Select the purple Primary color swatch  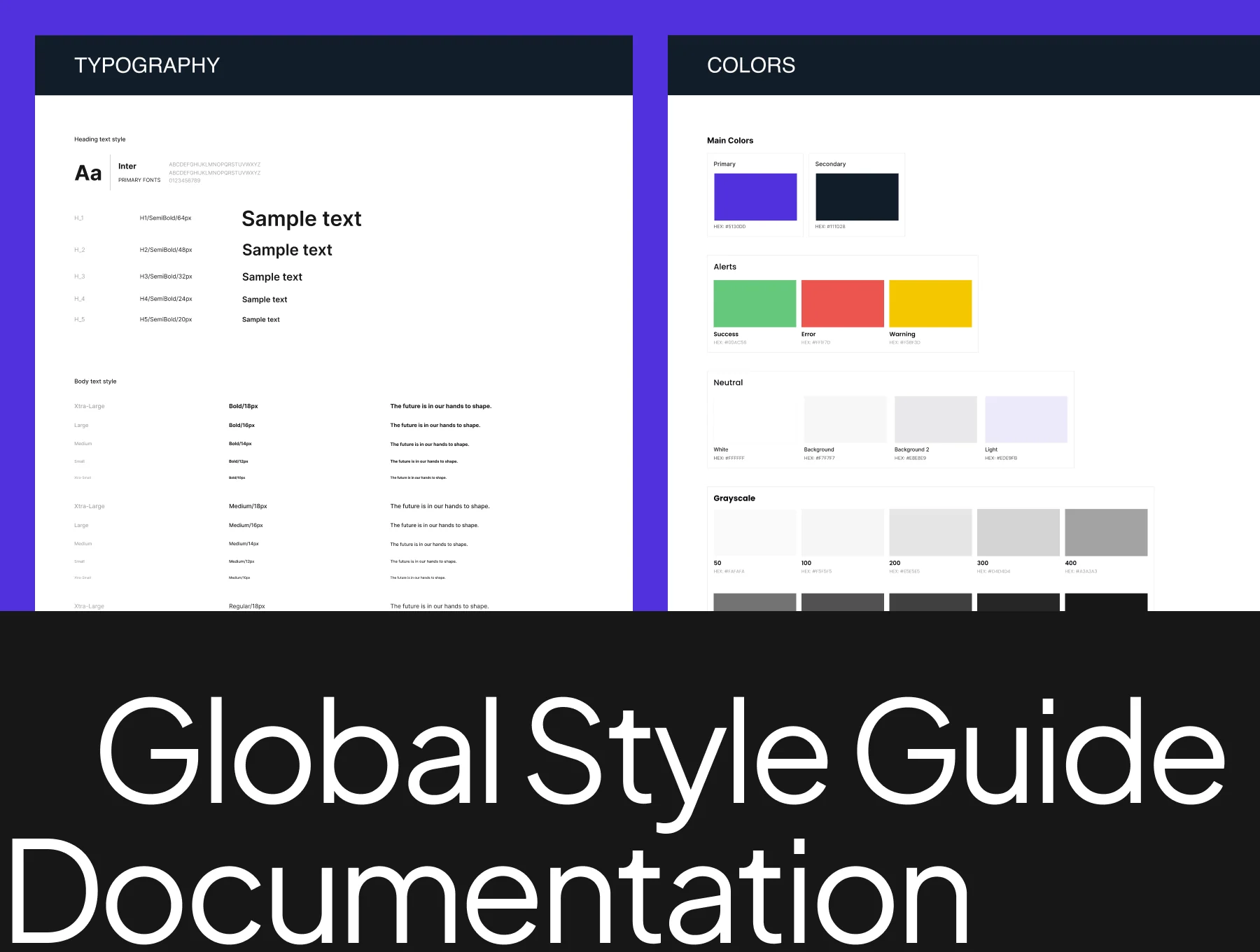coord(755,197)
